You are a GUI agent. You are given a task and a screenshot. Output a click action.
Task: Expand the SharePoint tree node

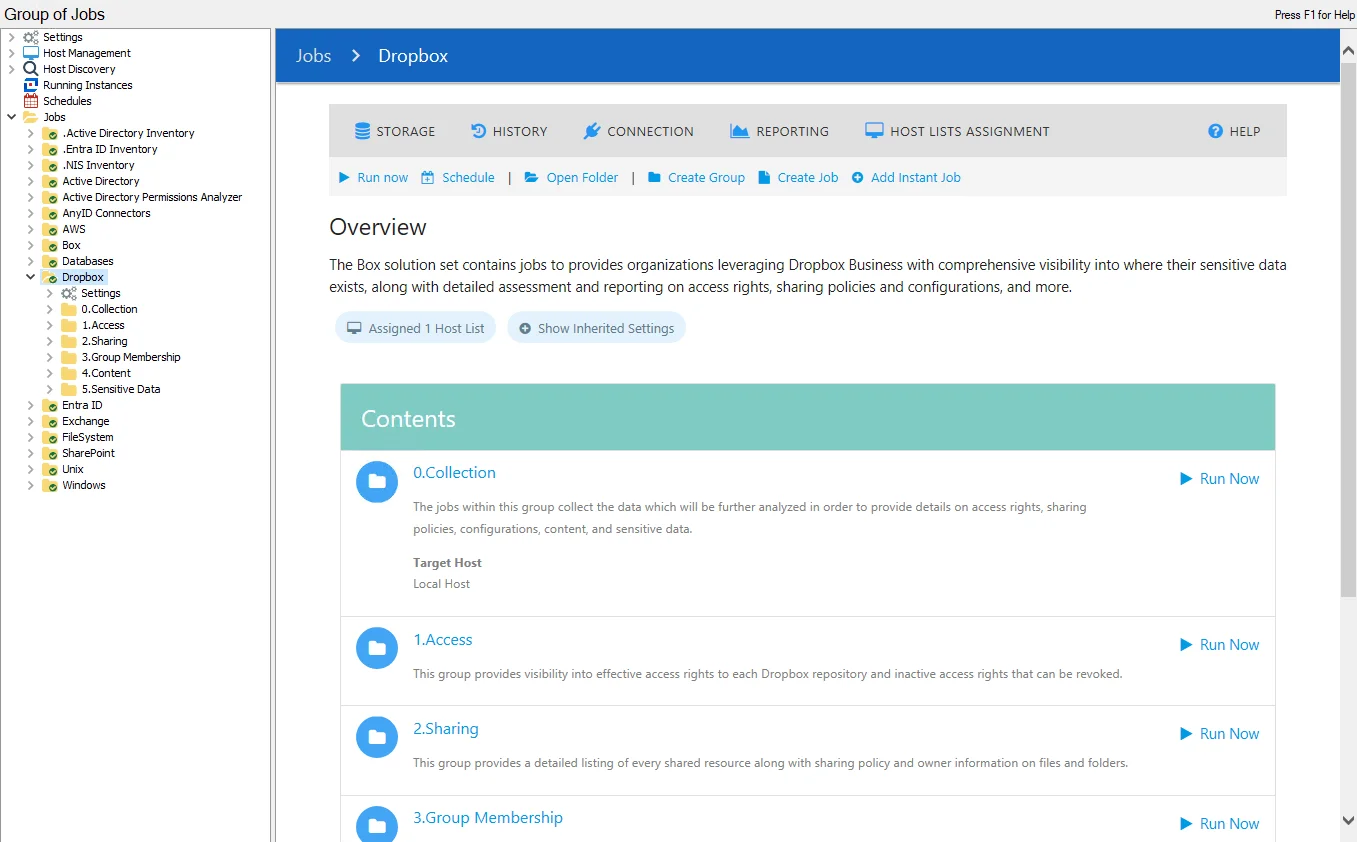30,453
